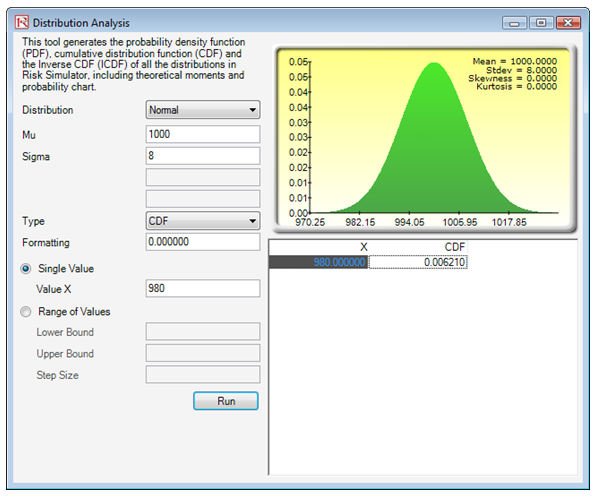Image resolution: width=595 pixels, height=498 pixels.
Task: Click the Upper Bound input field
Action: [203, 353]
